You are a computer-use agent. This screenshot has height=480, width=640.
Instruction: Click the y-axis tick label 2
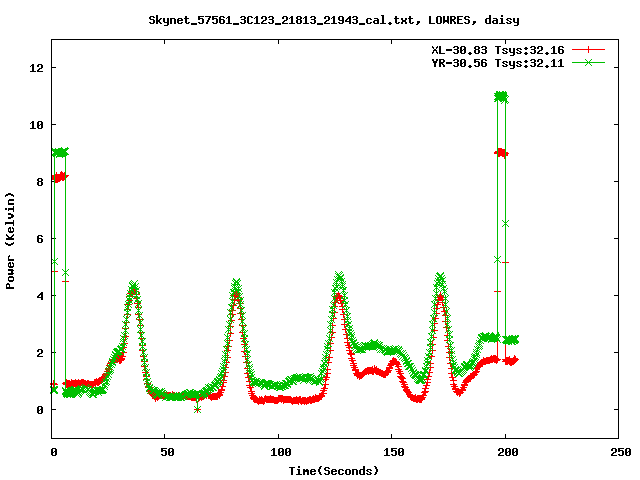(40, 353)
